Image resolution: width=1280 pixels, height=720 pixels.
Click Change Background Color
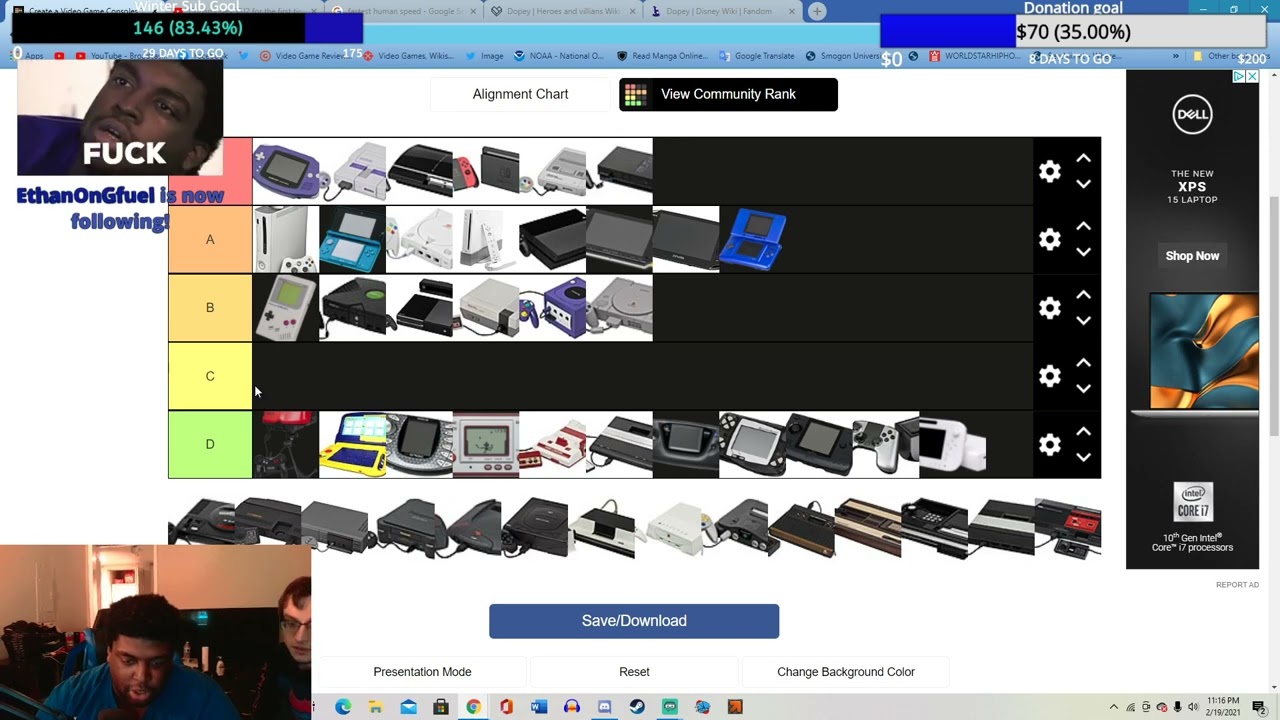846,672
